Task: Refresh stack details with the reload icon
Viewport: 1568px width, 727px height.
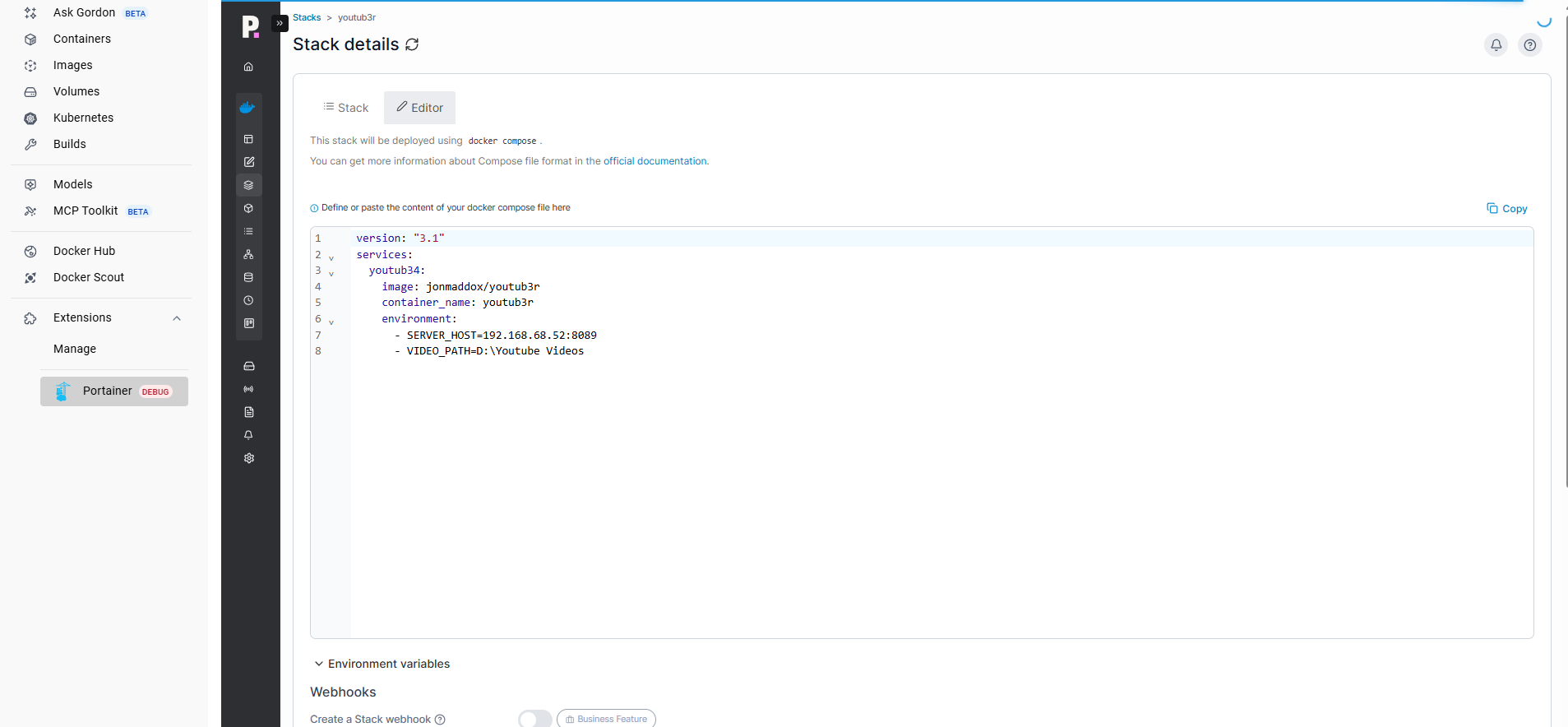Action: [x=412, y=44]
